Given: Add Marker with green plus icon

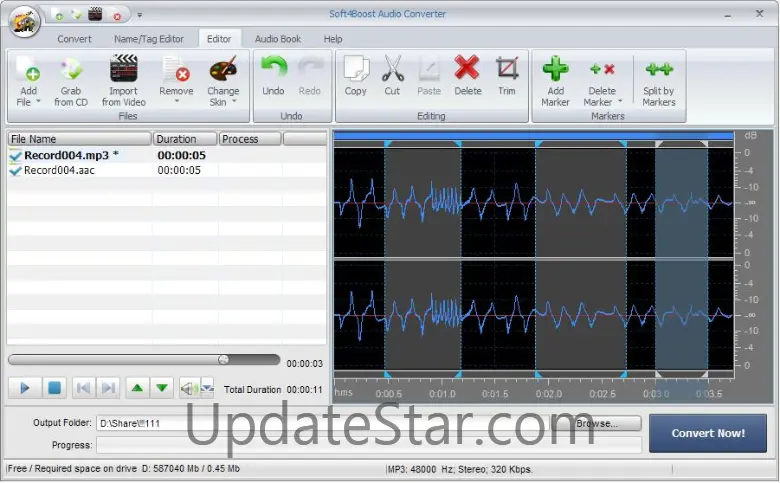Looking at the screenshot, I should pyautogui.click(x=555, y=68).
